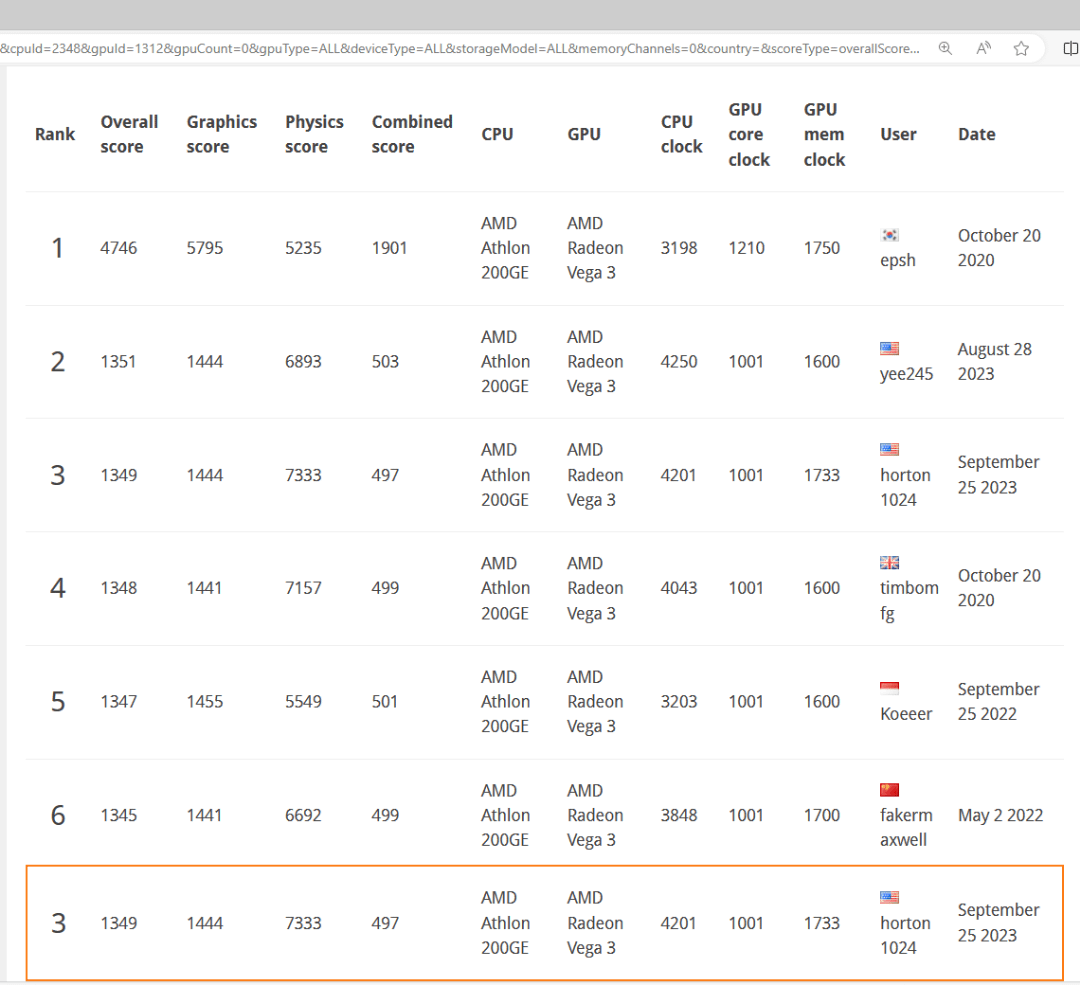Click the rank number 6

click(x=57, y=816)
